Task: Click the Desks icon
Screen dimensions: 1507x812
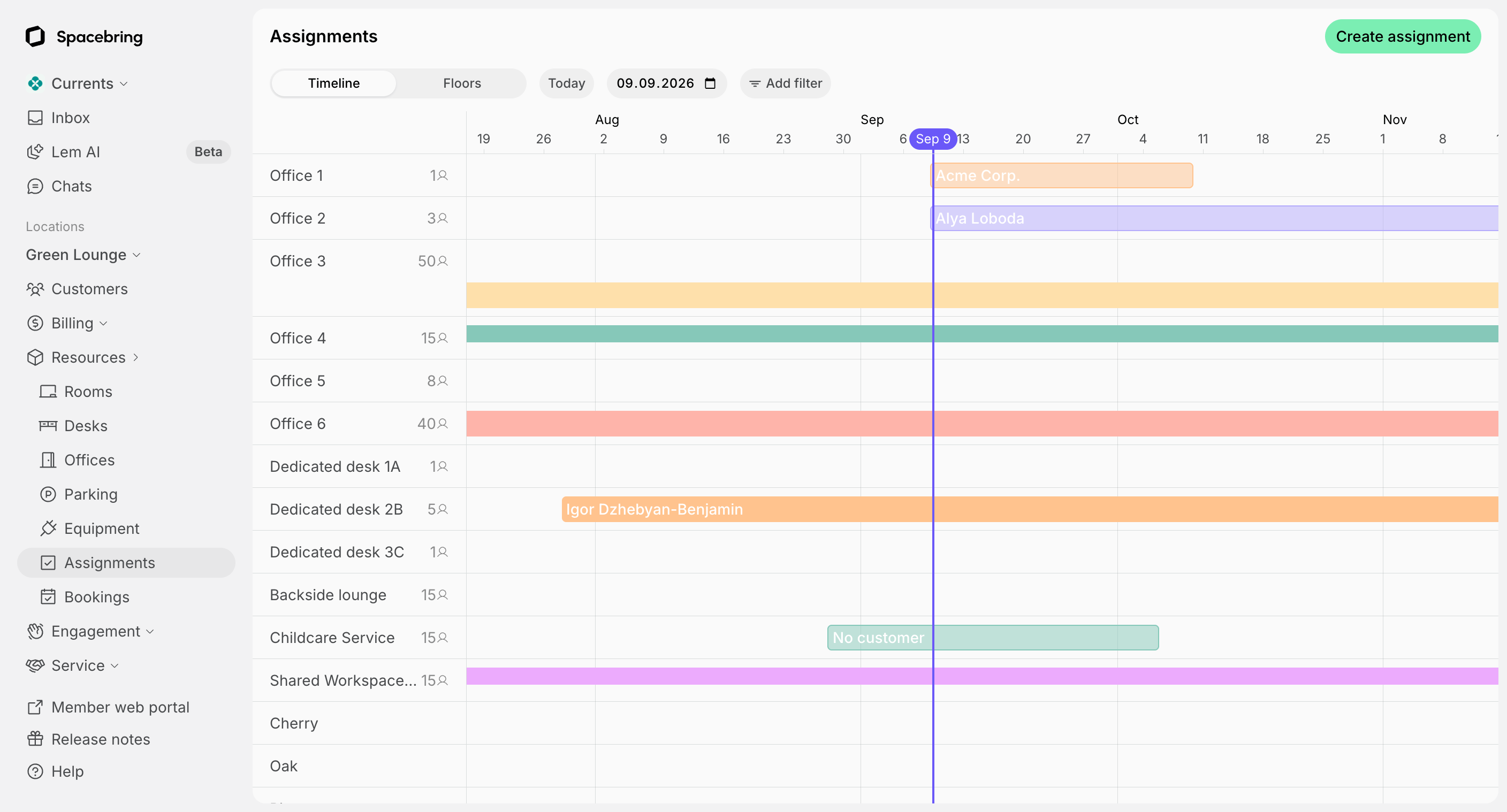Action: (48, 426)
